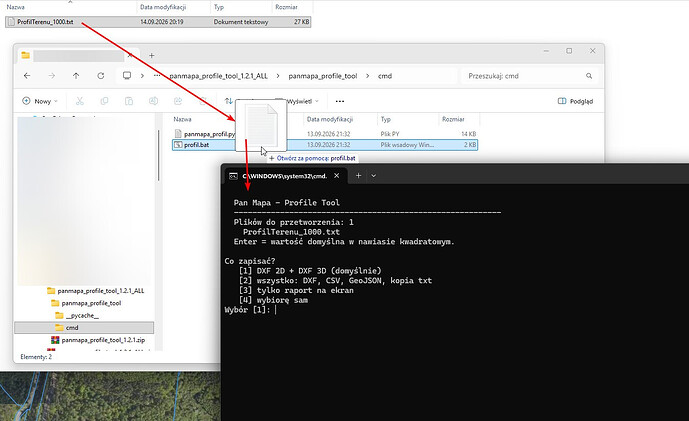689x421 pixels.
Task: Close the C:\WINDOWS\system32\cmd terminal tab
Action: (337, 176)
